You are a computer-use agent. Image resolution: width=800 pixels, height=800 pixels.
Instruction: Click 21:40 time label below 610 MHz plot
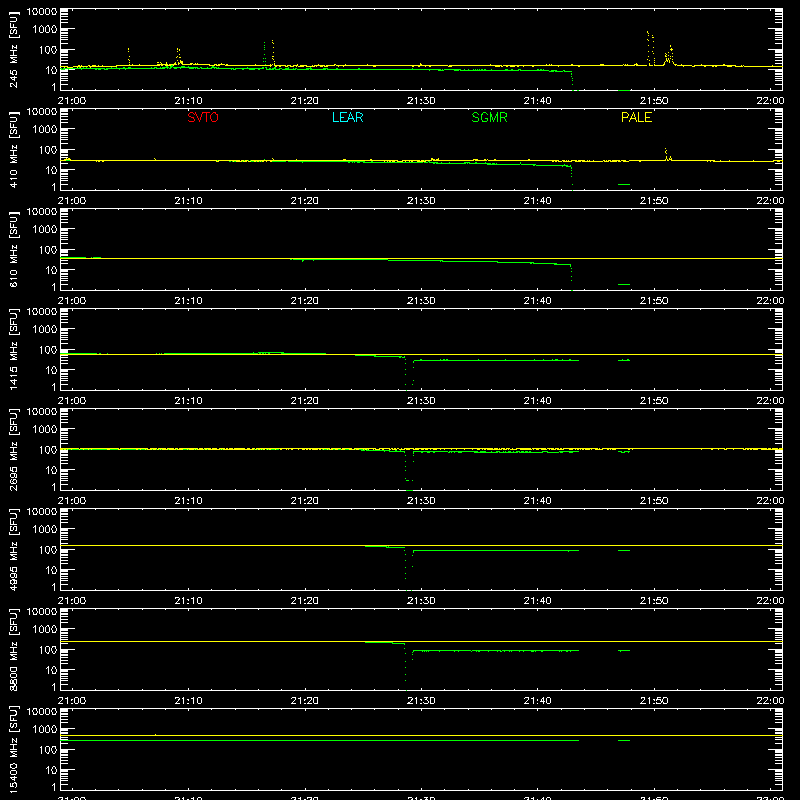[x=538, y=301]
